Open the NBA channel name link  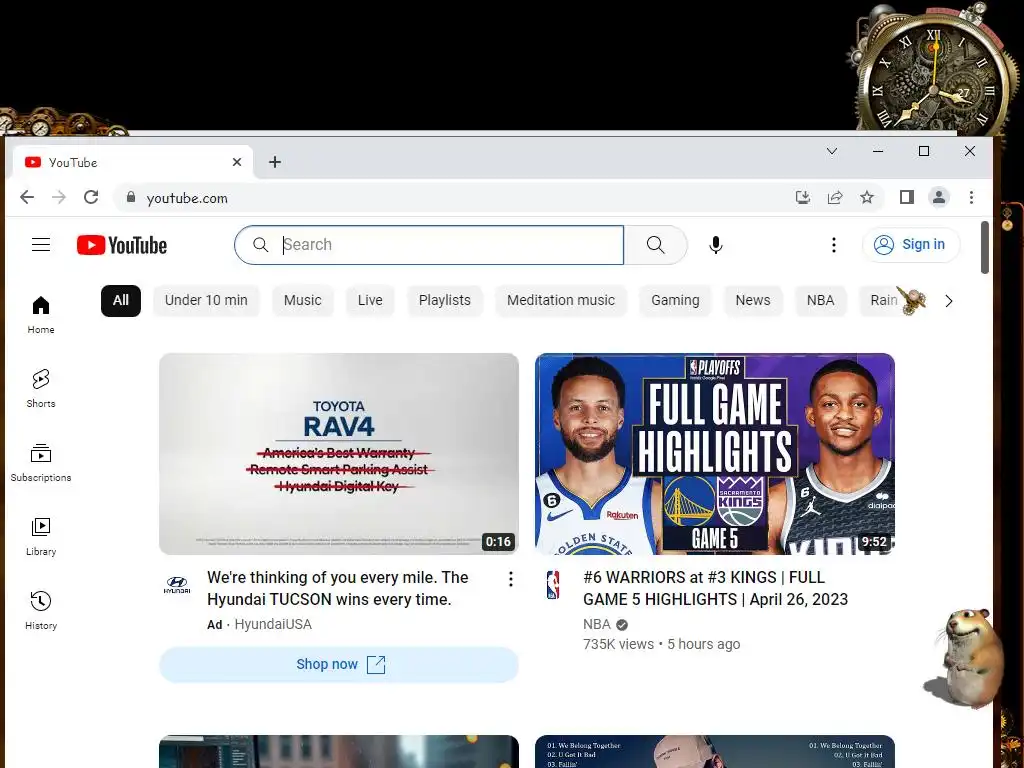[597, 624]
